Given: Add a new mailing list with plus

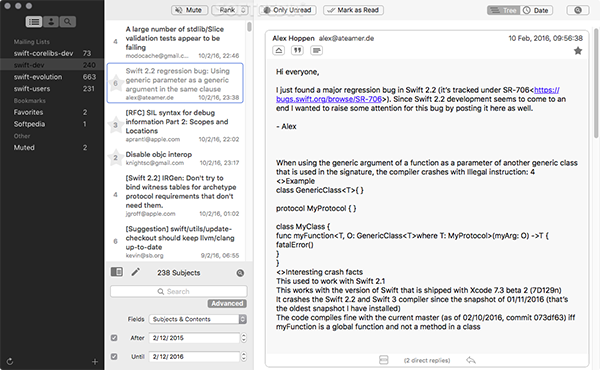Looking at the screenshot, I should point(95,362).
